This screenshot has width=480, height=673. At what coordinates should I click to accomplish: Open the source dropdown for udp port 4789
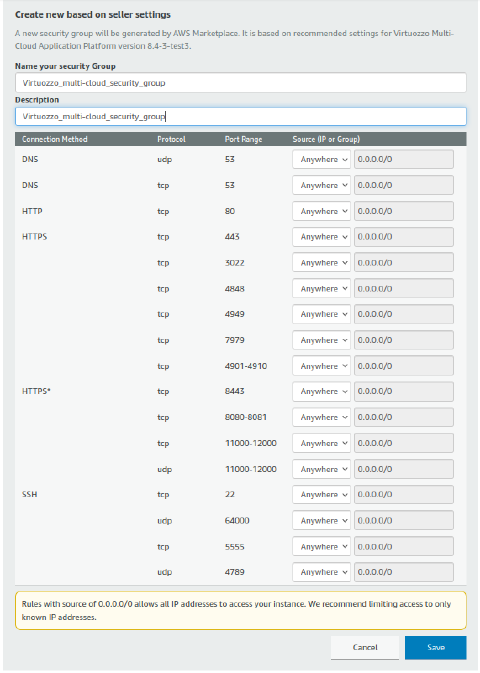322,572
